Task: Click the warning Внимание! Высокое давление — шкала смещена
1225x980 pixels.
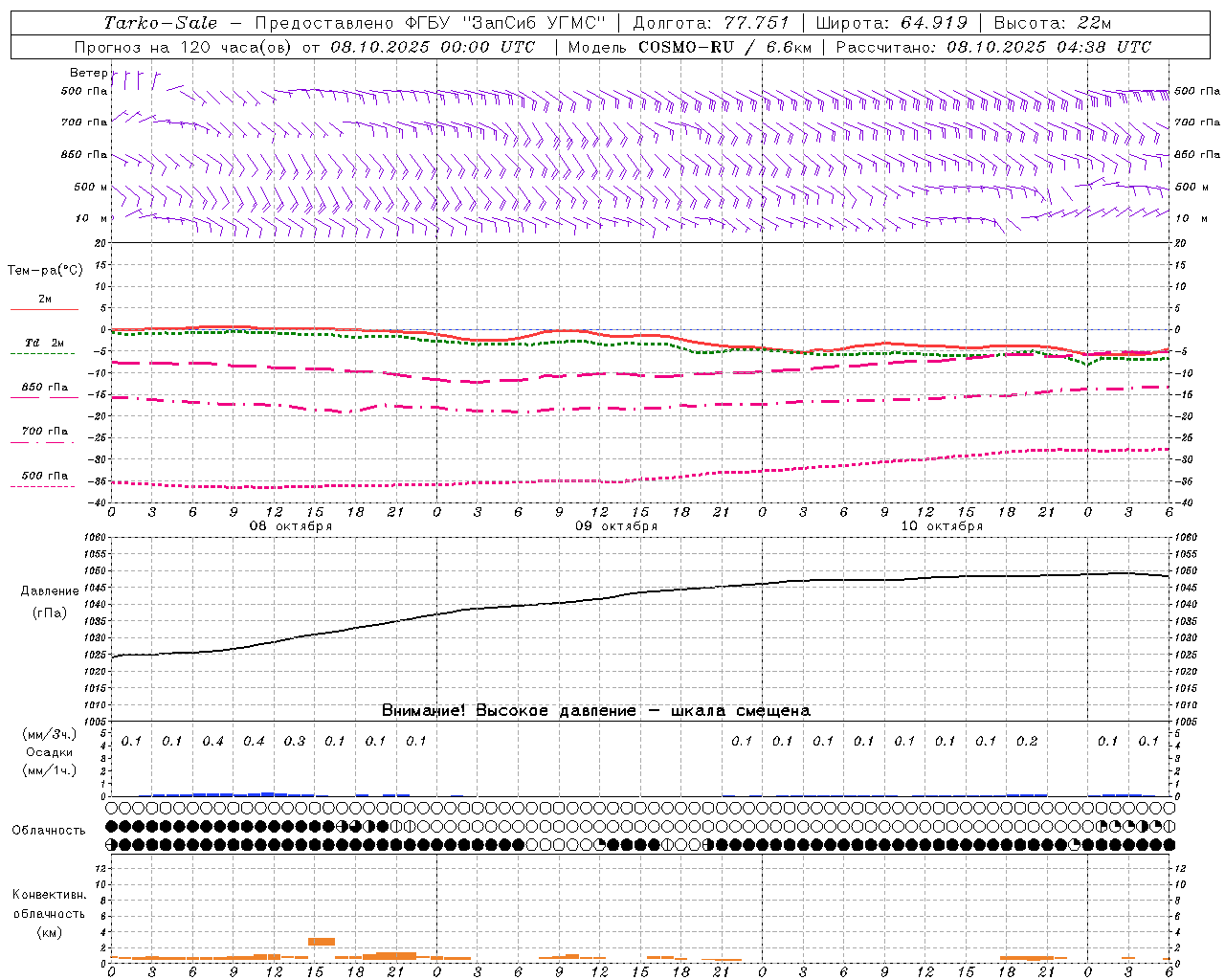Action: 596,711
